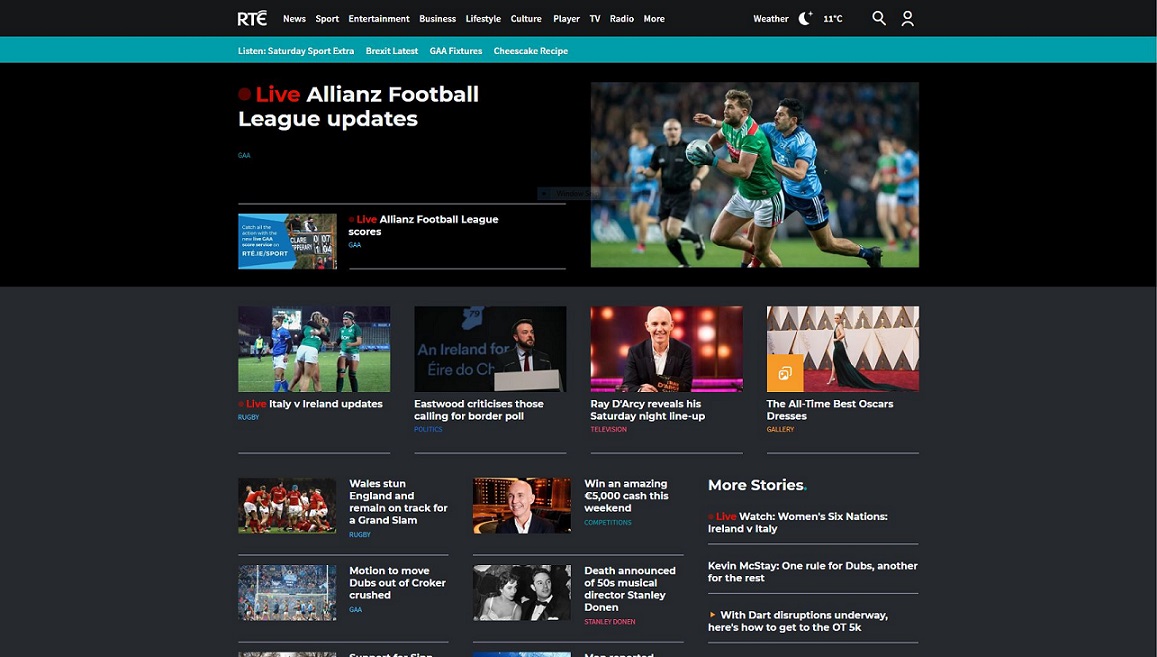Open the Croke Park stadium thumbnail
This screenshot has width=1157, height=657.
pos(287,593)
